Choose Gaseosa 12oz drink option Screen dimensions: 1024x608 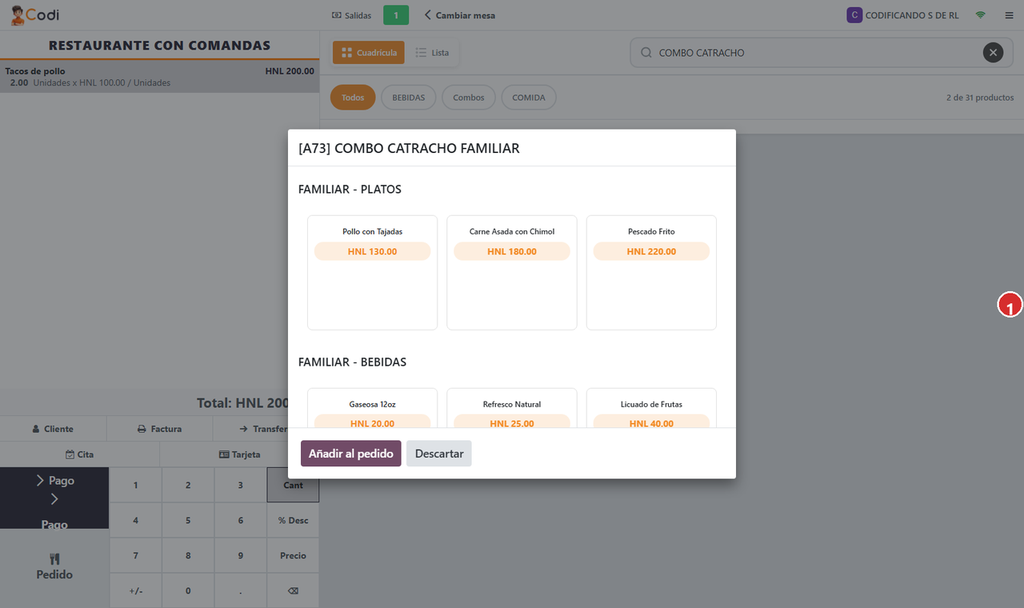coord(372,408)
